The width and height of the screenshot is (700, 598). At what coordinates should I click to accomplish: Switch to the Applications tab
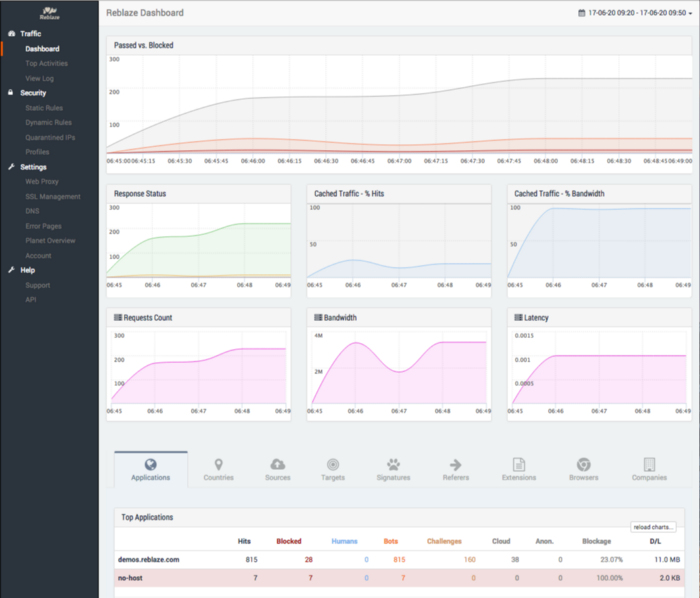pyautogui.click(x=150, y=469)
